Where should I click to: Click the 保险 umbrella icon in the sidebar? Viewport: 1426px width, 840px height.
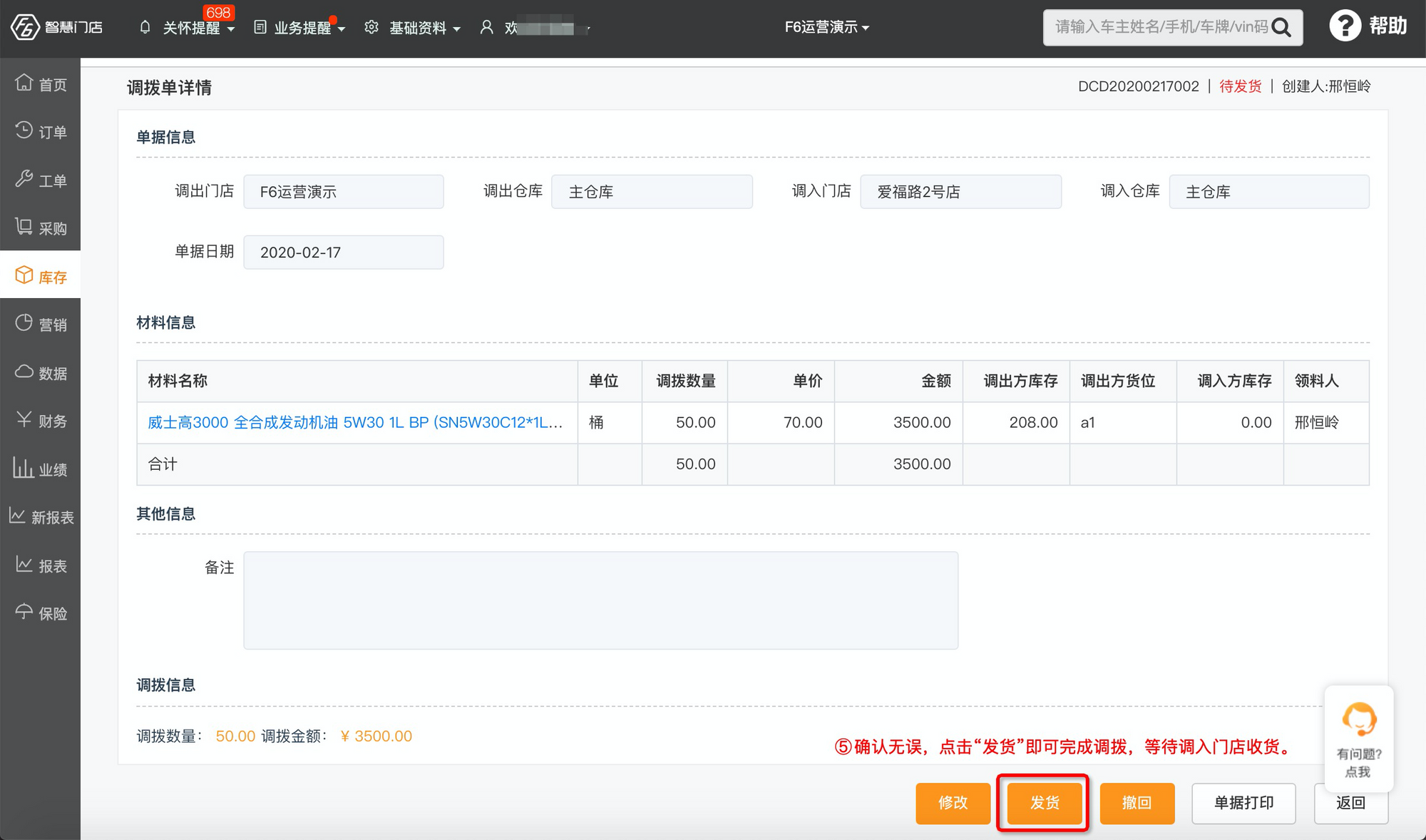(x=24, y=612)
